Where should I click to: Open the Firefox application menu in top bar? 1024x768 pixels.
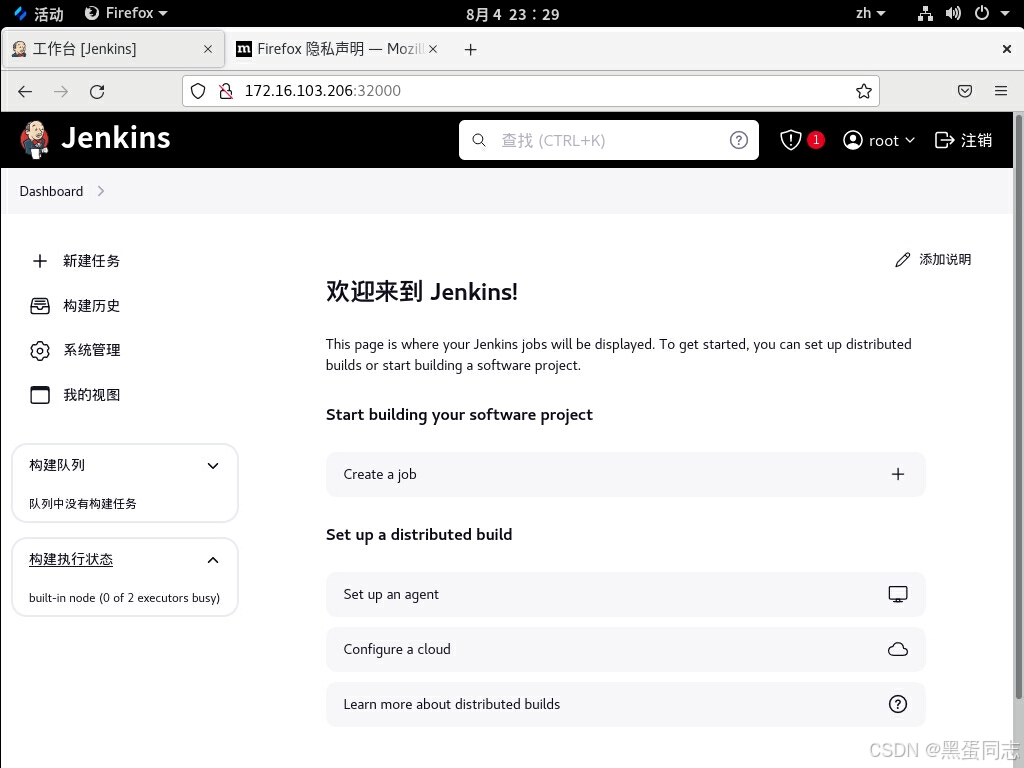point(126,13)
